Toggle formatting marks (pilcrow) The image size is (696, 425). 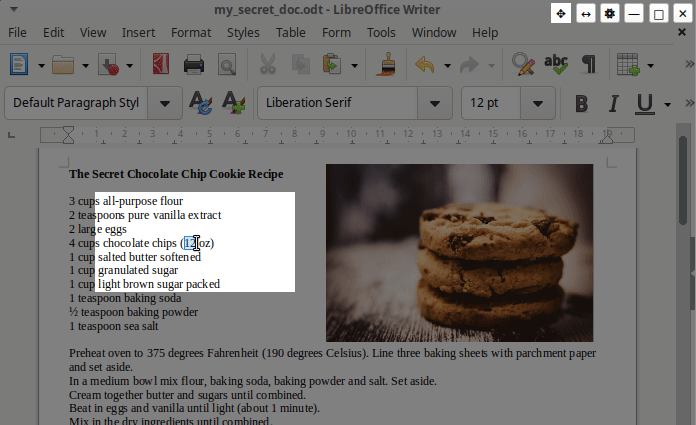(588, 66)
